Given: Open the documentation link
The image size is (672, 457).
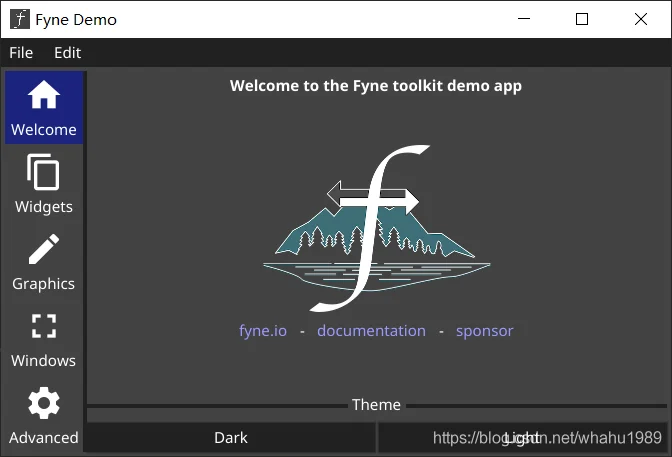Looking at the screenshot, I should [x=372, y=331].
